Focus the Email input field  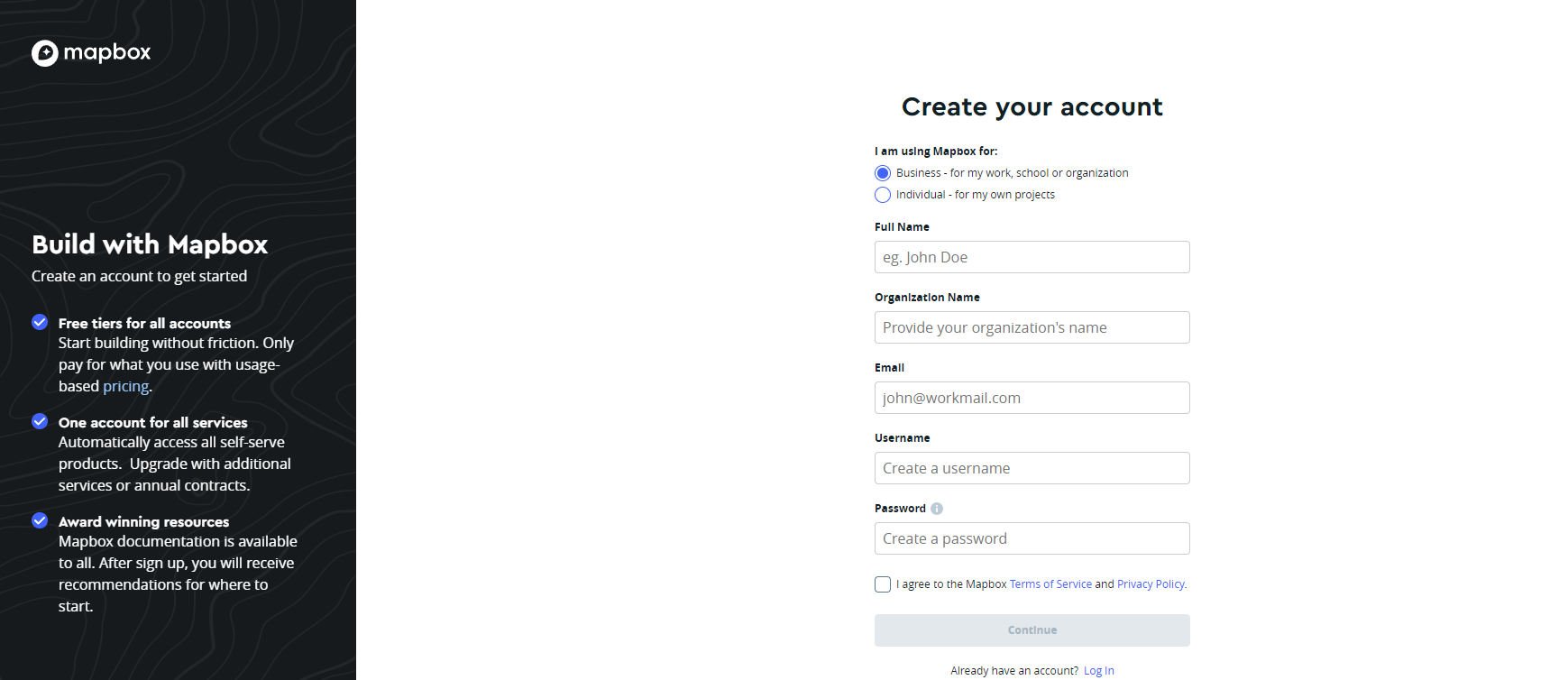1032,398
